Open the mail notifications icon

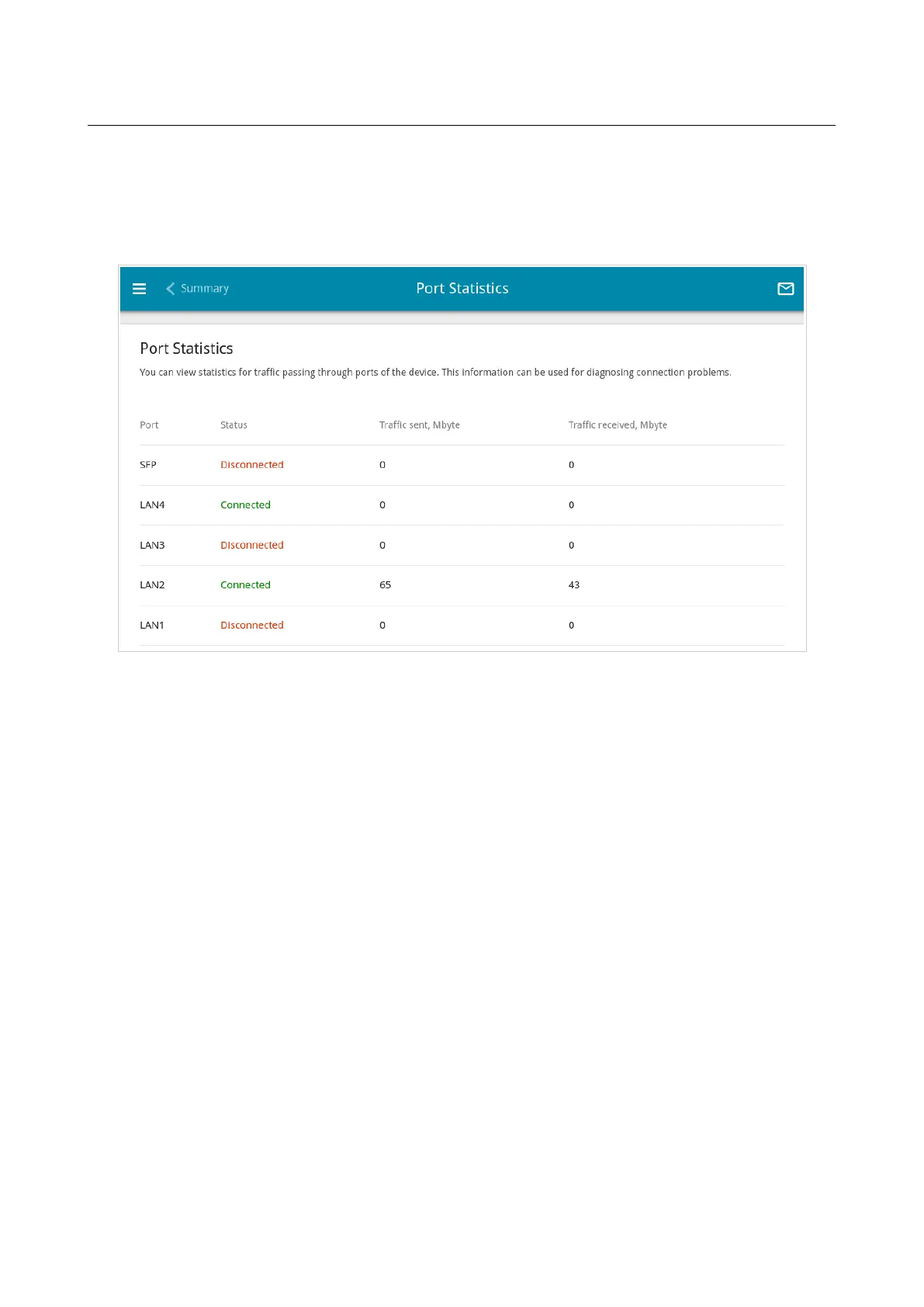coord(785,289)
